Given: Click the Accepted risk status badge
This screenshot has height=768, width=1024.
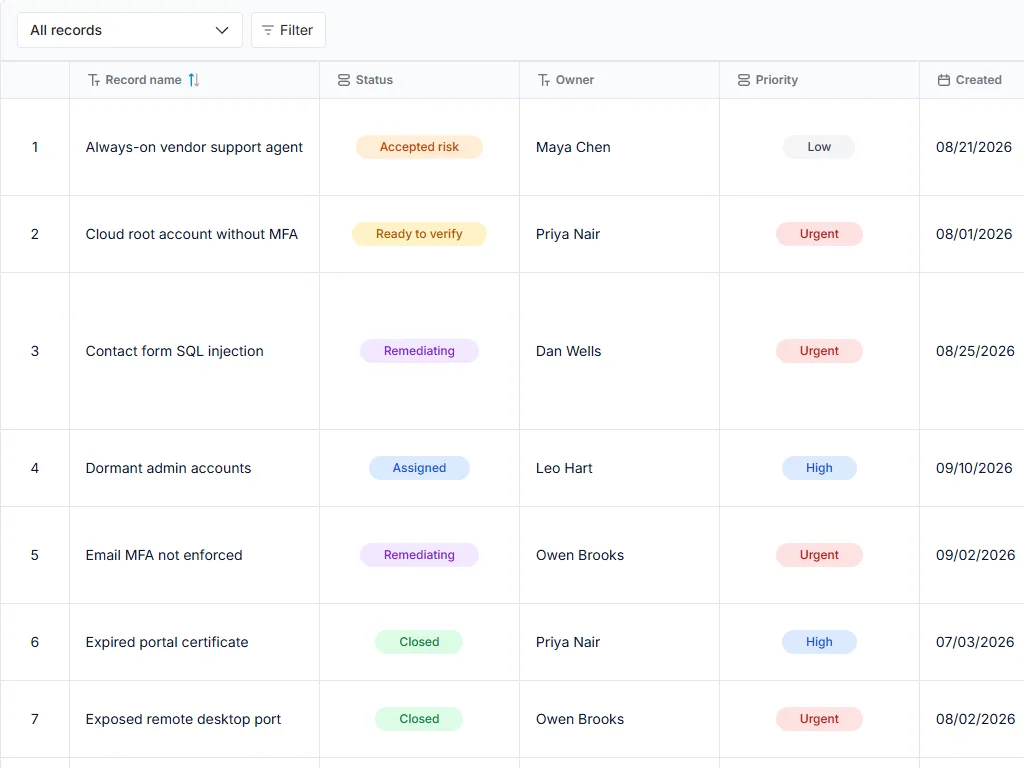Looking at the screenshot, I should pyautogui.click(x=419, y=147).
